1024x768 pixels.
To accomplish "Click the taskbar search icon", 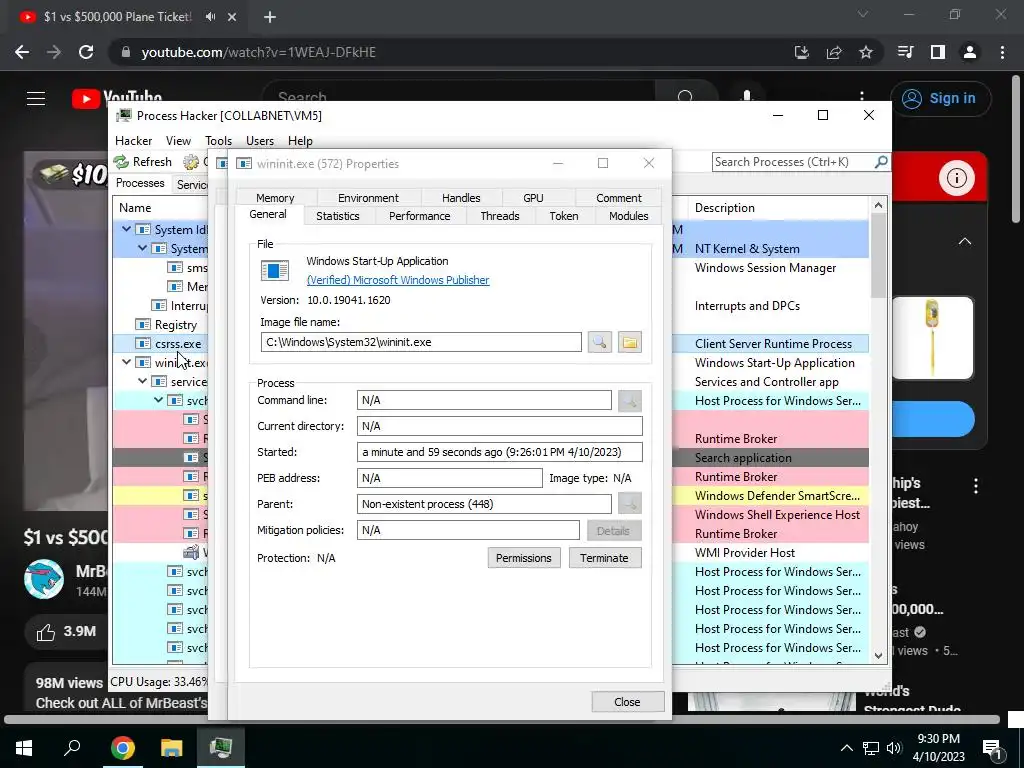I will click(72, 747).
